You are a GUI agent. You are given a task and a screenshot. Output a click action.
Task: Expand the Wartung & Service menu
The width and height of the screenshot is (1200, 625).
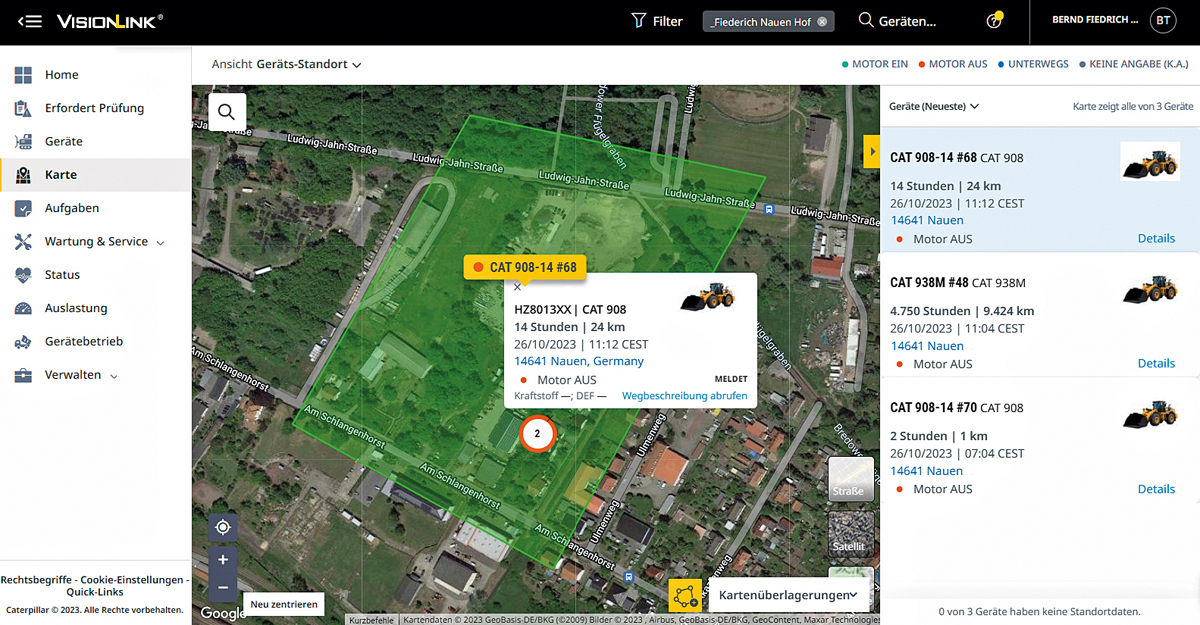tap(104, 241)
